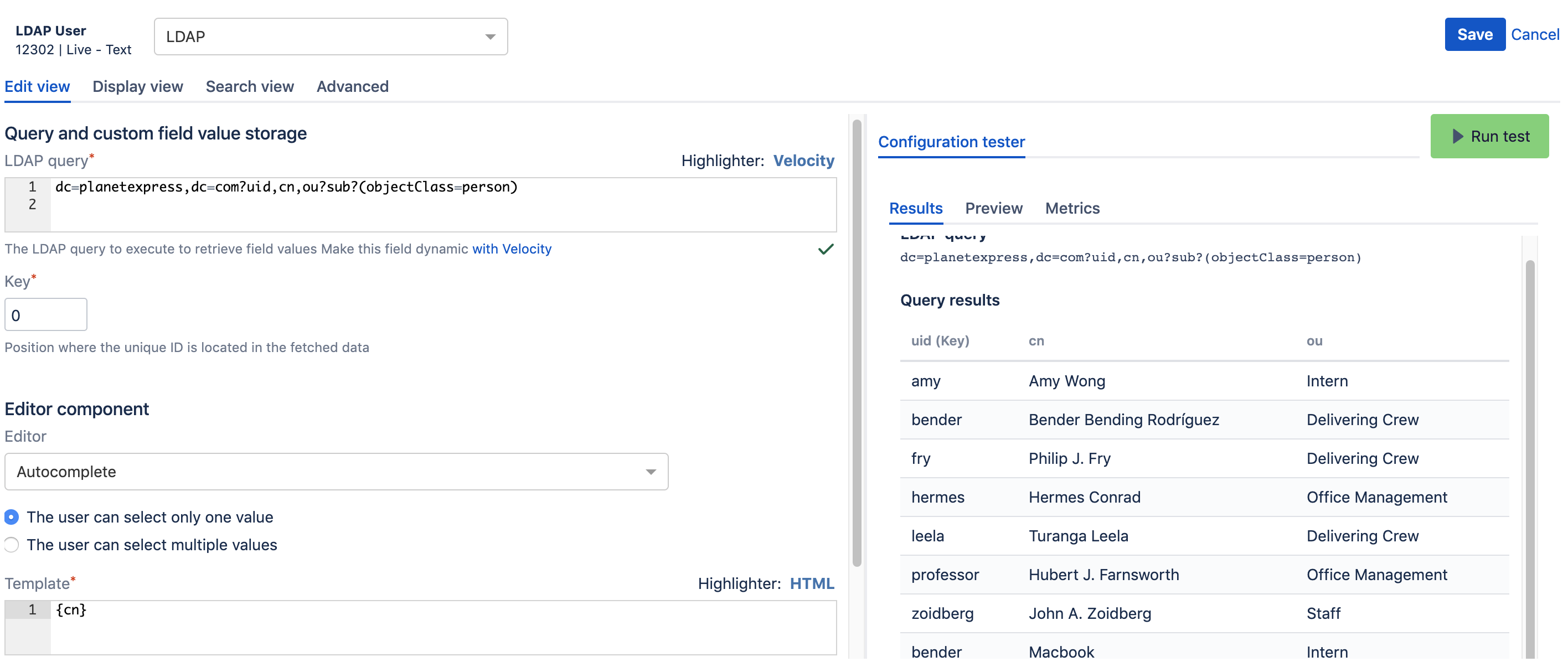Show the Metrics tab
The image size is (1568, 672).
click(1072, 208)
